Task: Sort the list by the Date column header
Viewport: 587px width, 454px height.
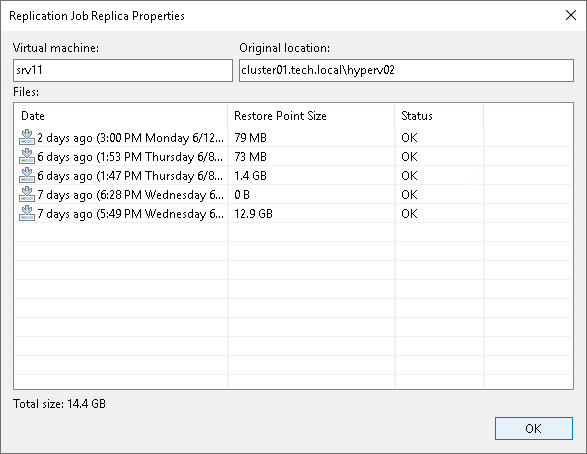Action: click(x=121, y=116)
